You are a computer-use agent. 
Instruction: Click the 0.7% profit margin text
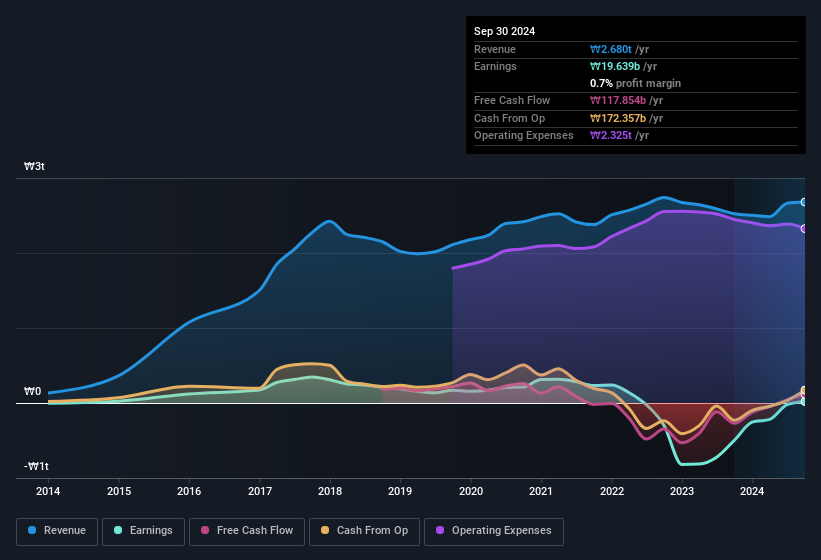(x=635, y=83)
